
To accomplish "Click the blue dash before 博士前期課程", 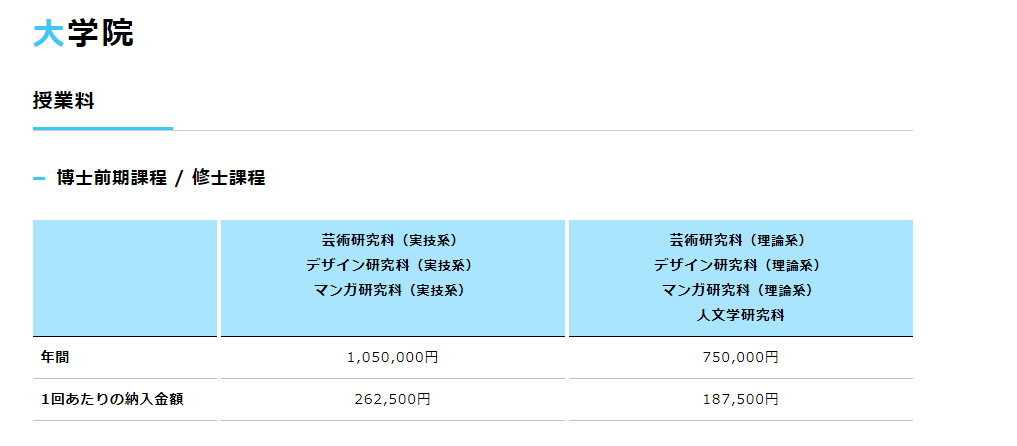I will (39, 178).
